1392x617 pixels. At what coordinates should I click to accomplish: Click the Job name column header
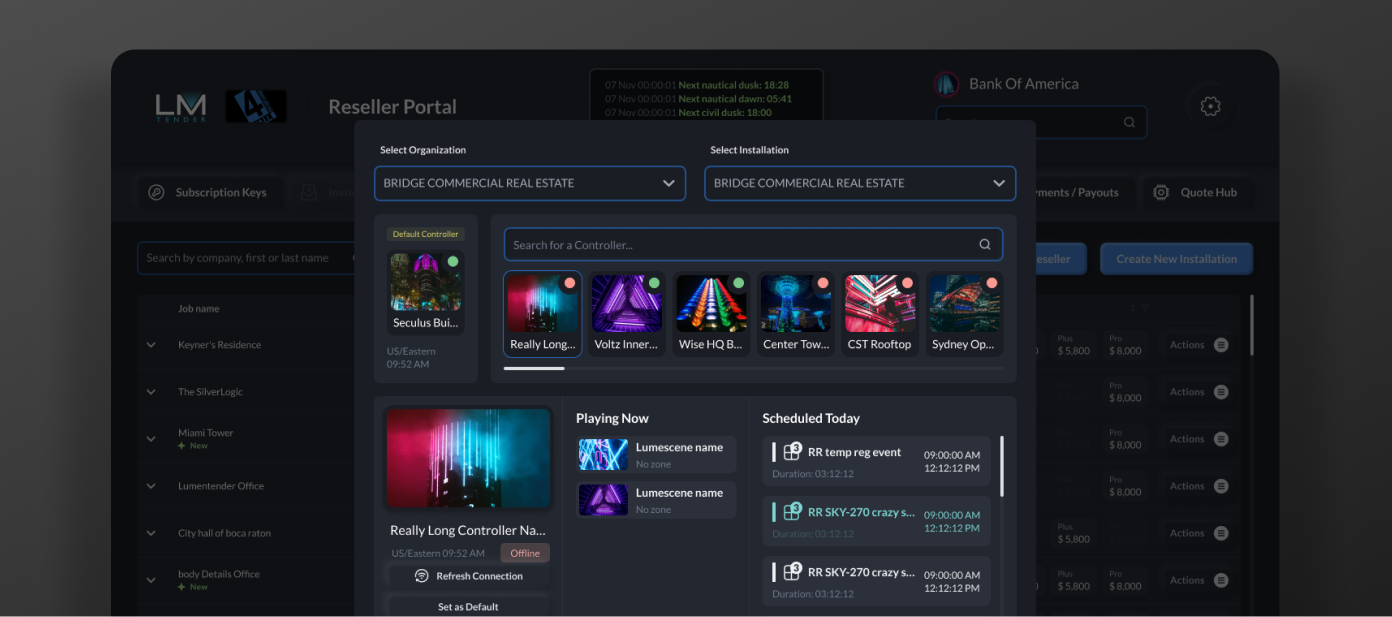(198, 309)
